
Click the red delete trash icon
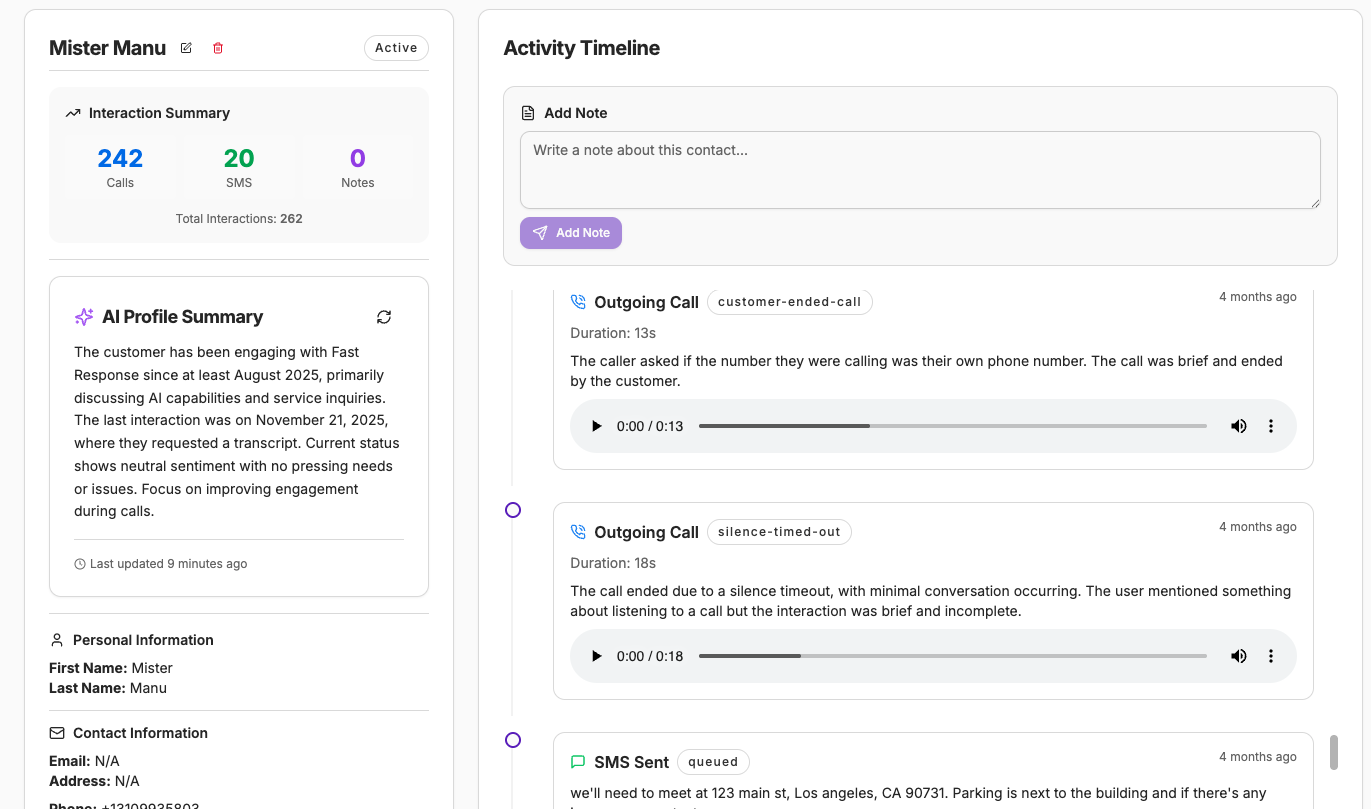tap(218, 48)
